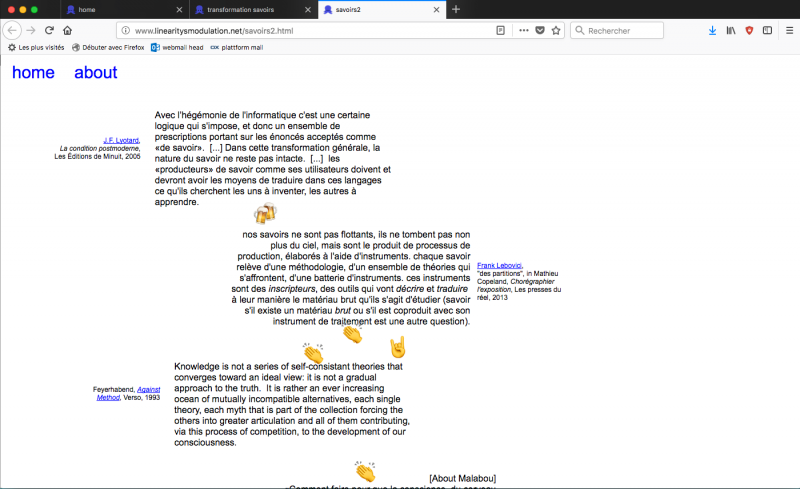800x489 pixels.
Task: Click the red shield extension icon
Action: (x=749, y=31)
